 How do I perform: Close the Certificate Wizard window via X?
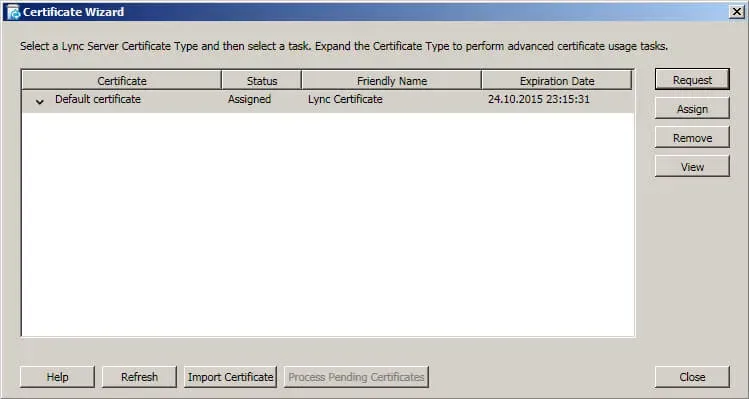click(x=737, y=12)
